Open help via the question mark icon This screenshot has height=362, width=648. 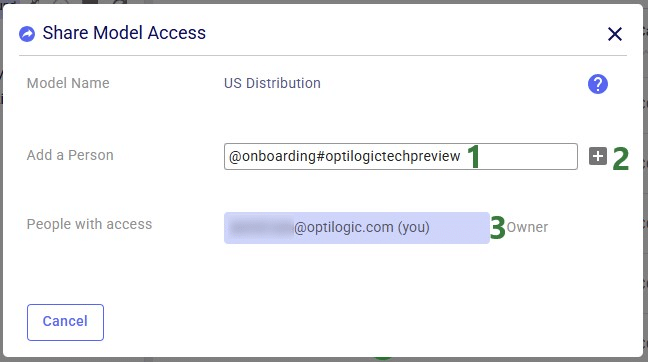[x=598, y=84]
